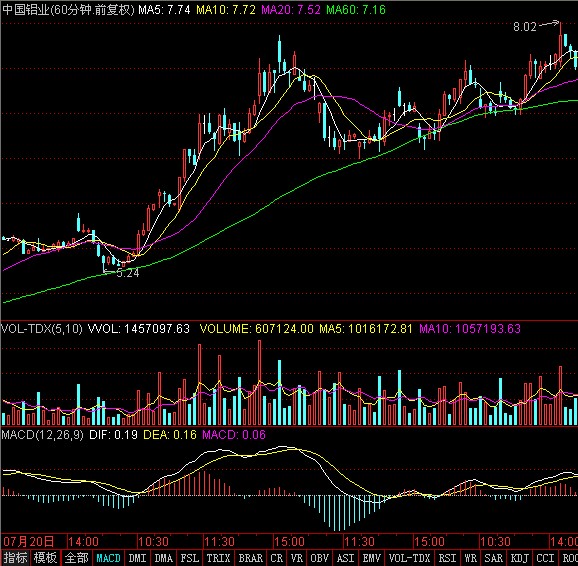This screenshot has height=566, width=578.
Task: Select the MACD indicator tab
Action: point(108,558)
